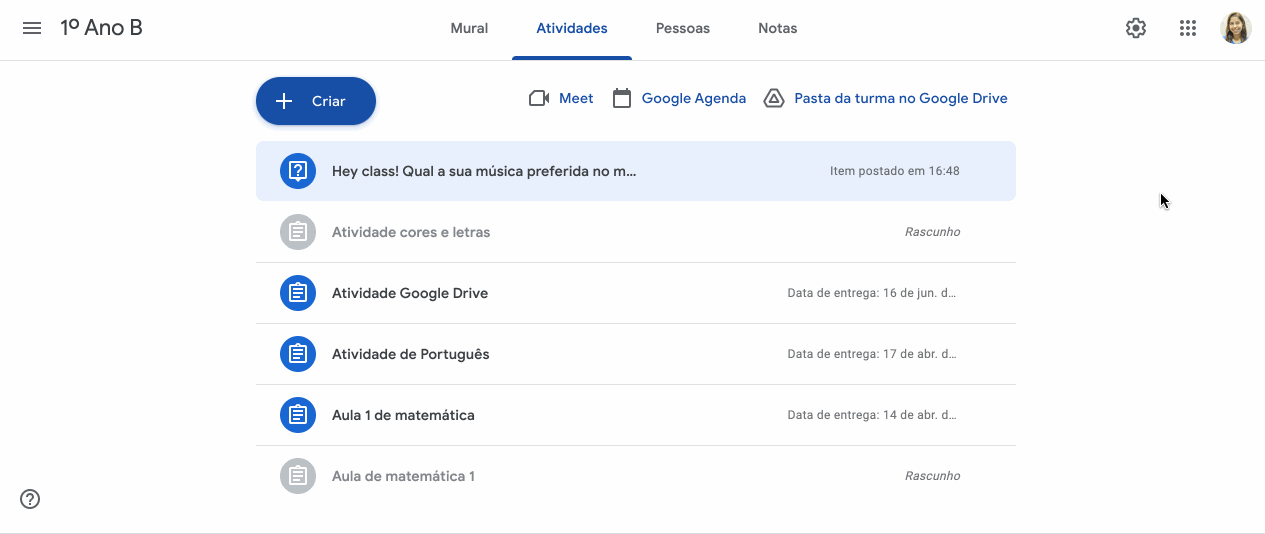Open the Atividade cores e letras draft
Screen dimensions: 1265x534
(x=411, y=232)
